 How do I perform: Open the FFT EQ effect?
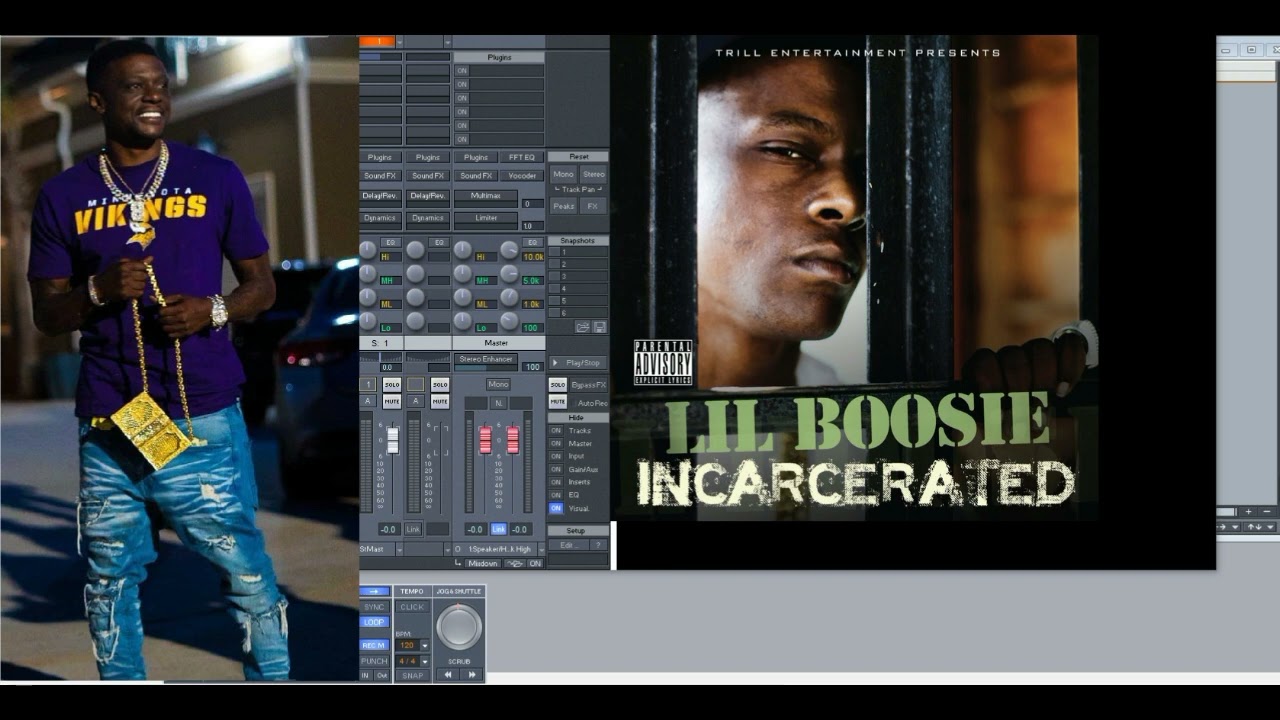point(521,157)
